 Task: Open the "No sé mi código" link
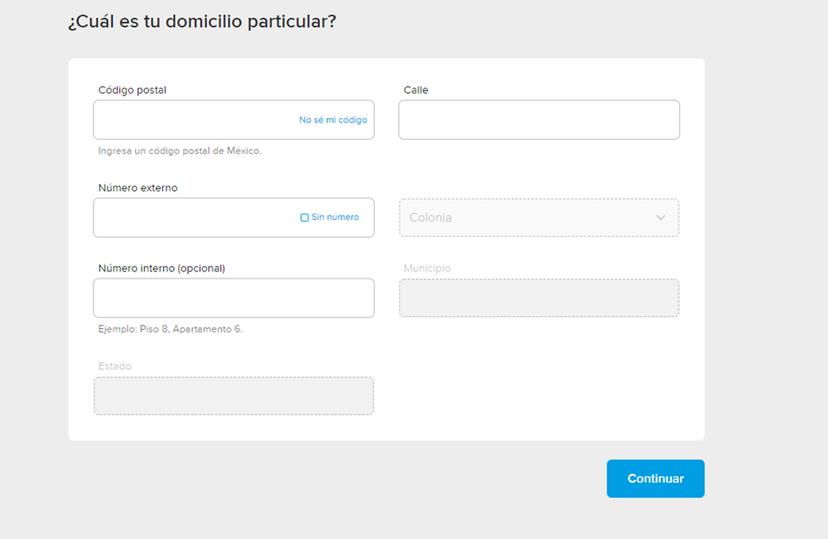[x=333, y=120]
